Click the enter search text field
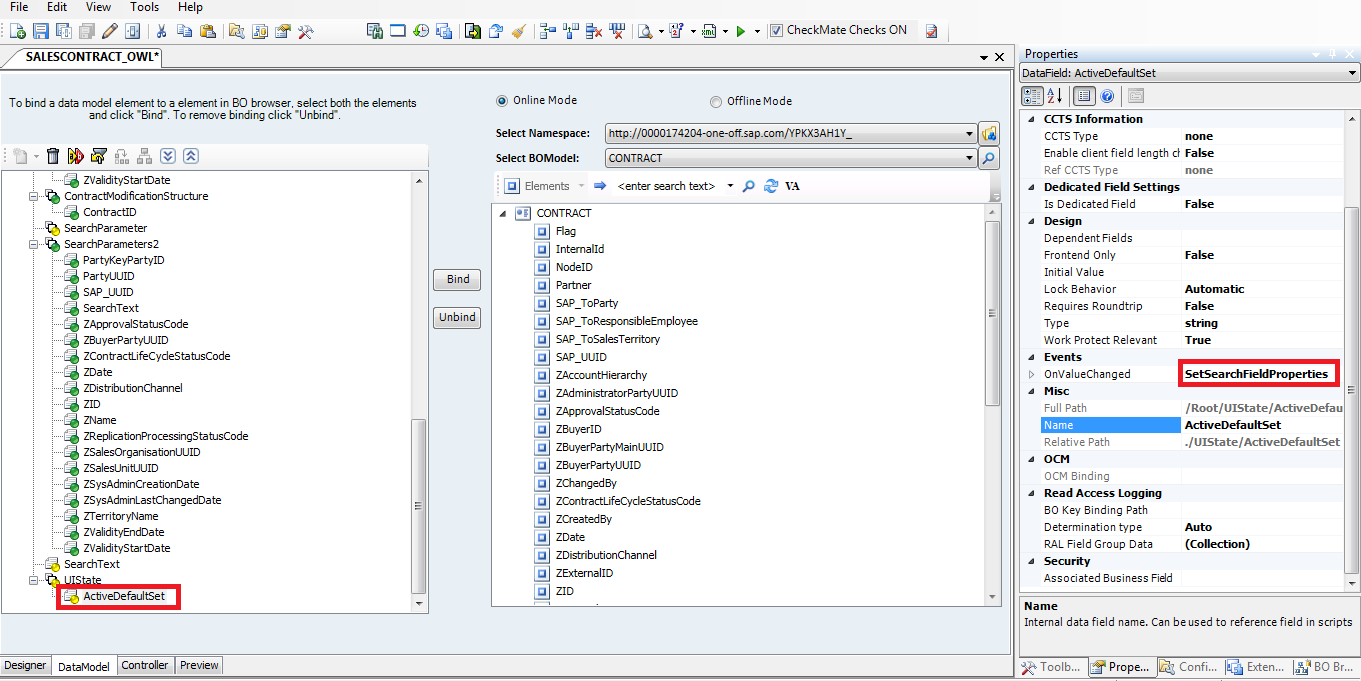The image size is (1361, 681). click(668, 186)
